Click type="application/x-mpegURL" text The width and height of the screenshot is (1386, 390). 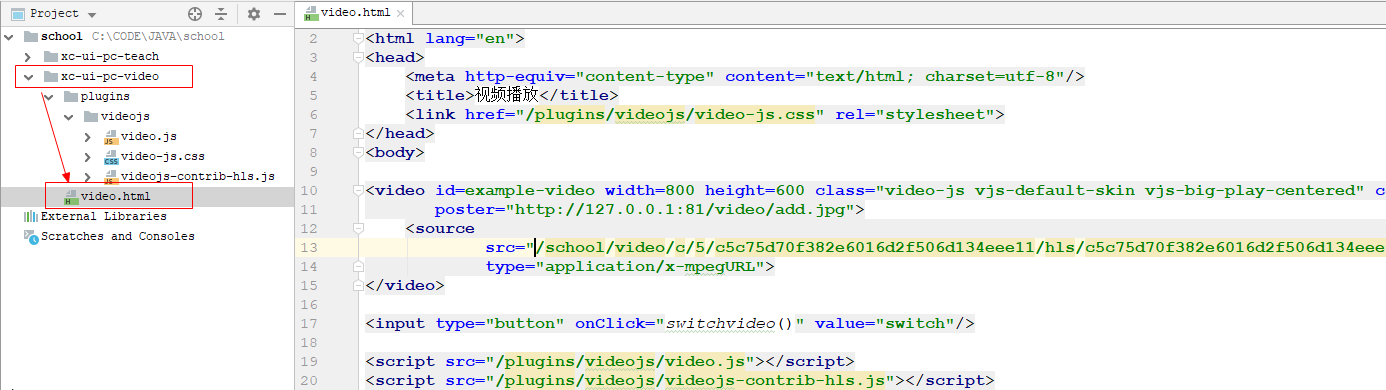pyautogui.click(x=625, y=266)
